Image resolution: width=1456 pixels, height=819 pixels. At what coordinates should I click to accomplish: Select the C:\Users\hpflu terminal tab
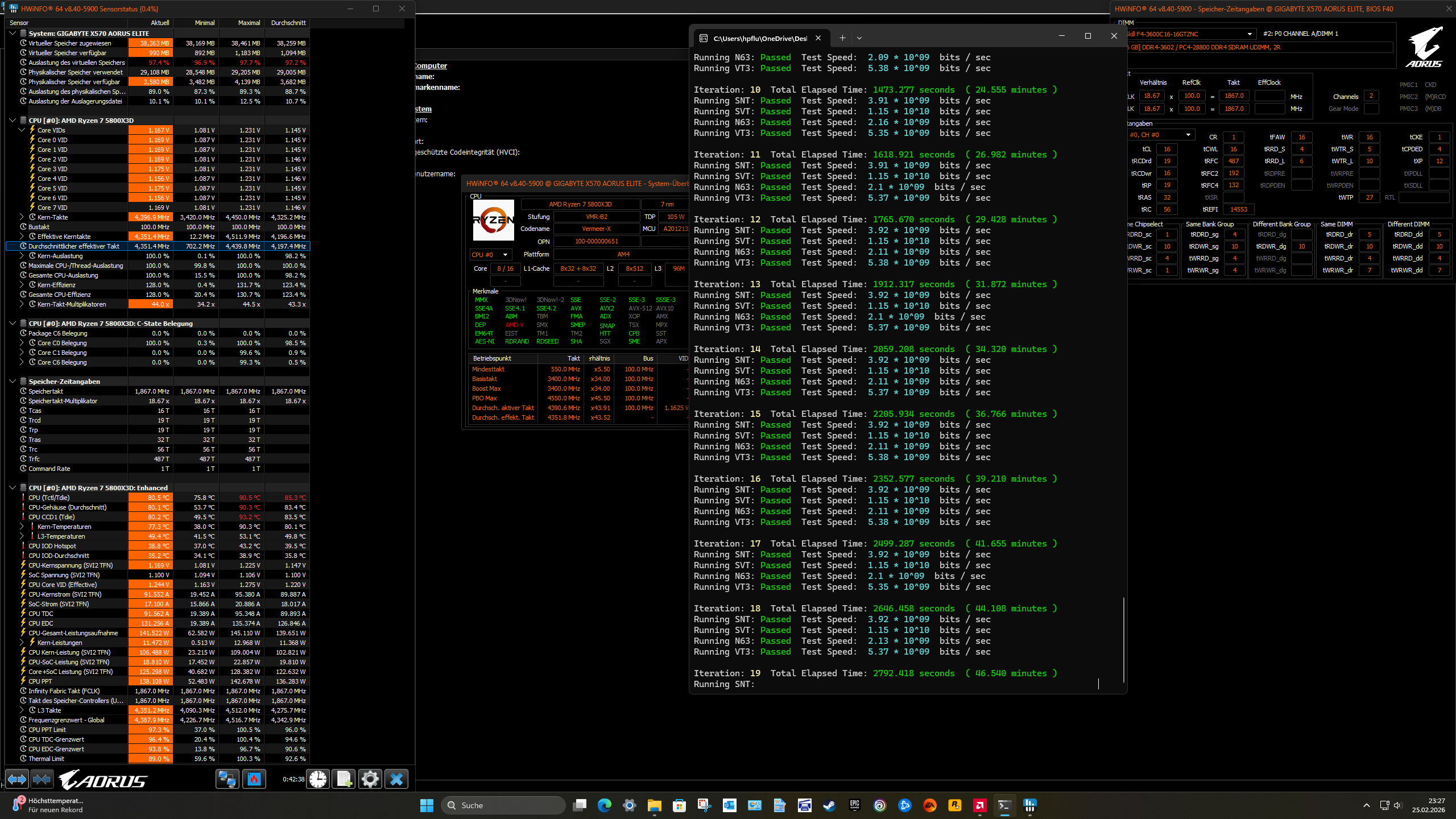759,38
